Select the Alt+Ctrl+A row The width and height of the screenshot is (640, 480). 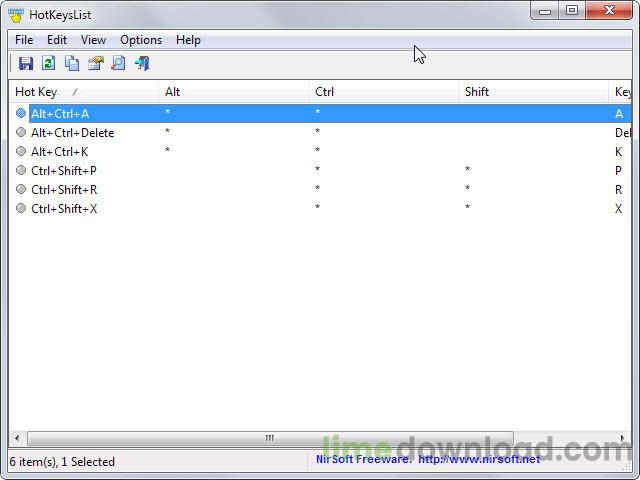pyautogui.click(x=320, y=113)
